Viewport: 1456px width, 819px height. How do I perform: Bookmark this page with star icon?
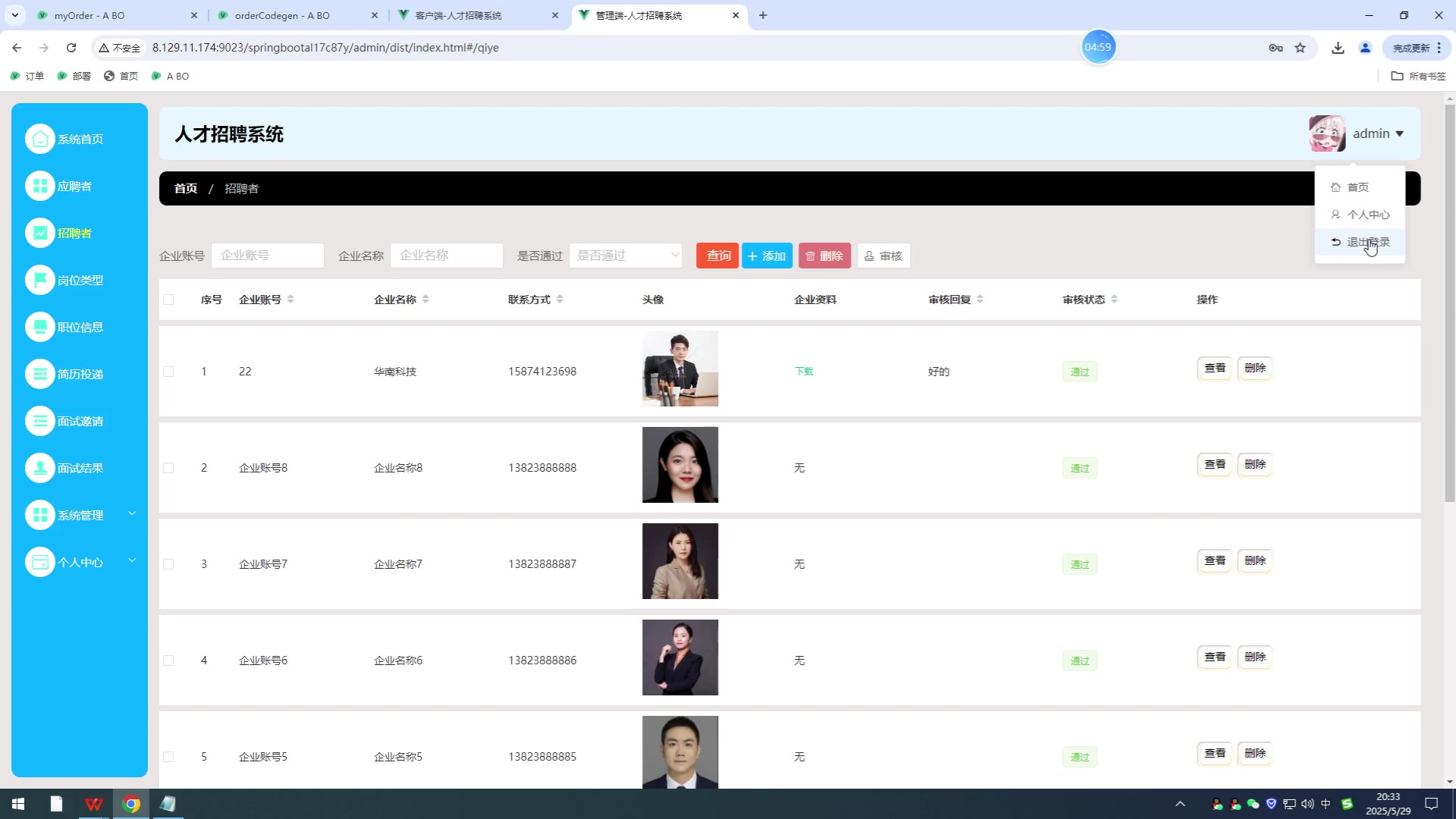click(x=1300, y=48)
